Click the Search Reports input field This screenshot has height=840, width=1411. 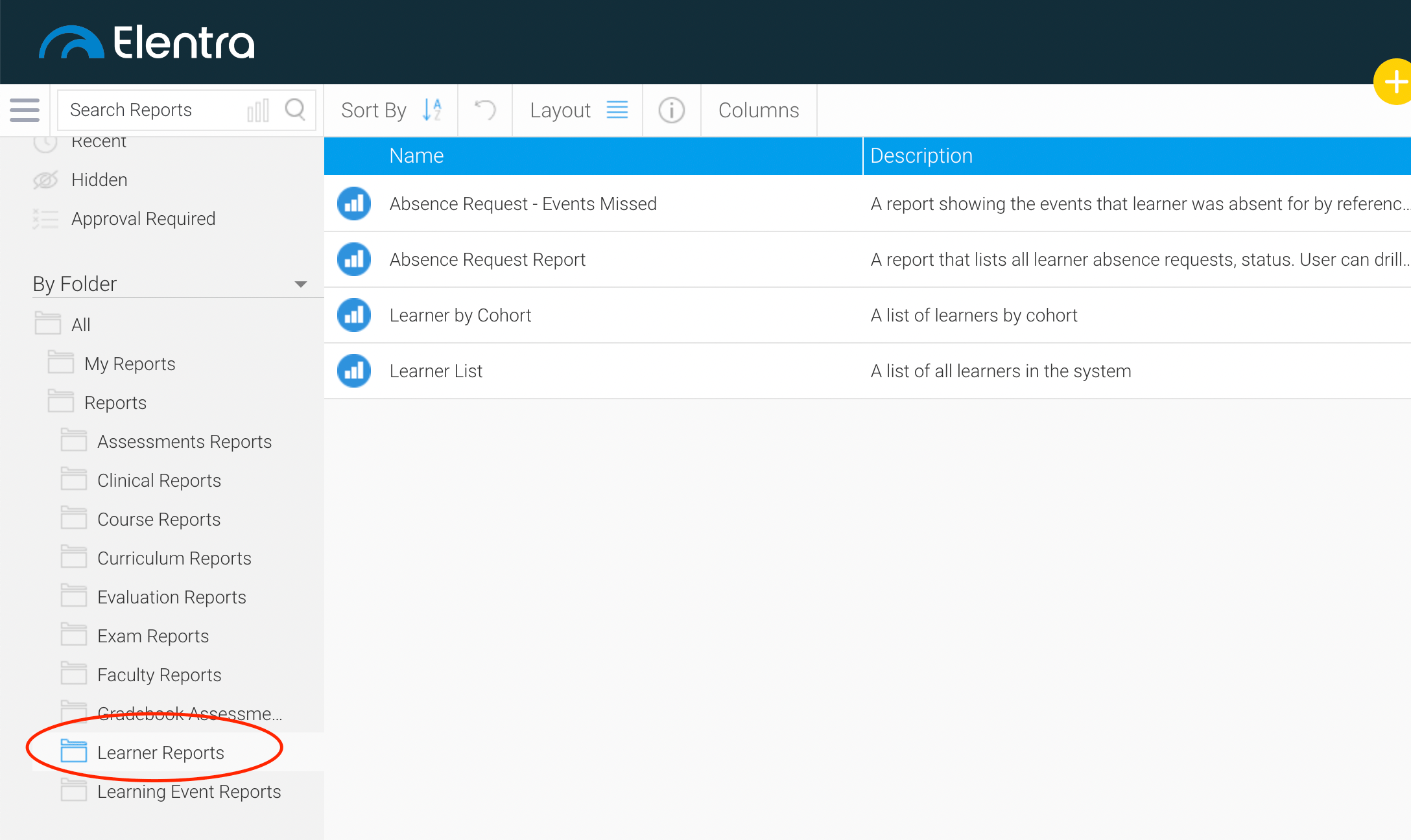(x=152, y=110)
